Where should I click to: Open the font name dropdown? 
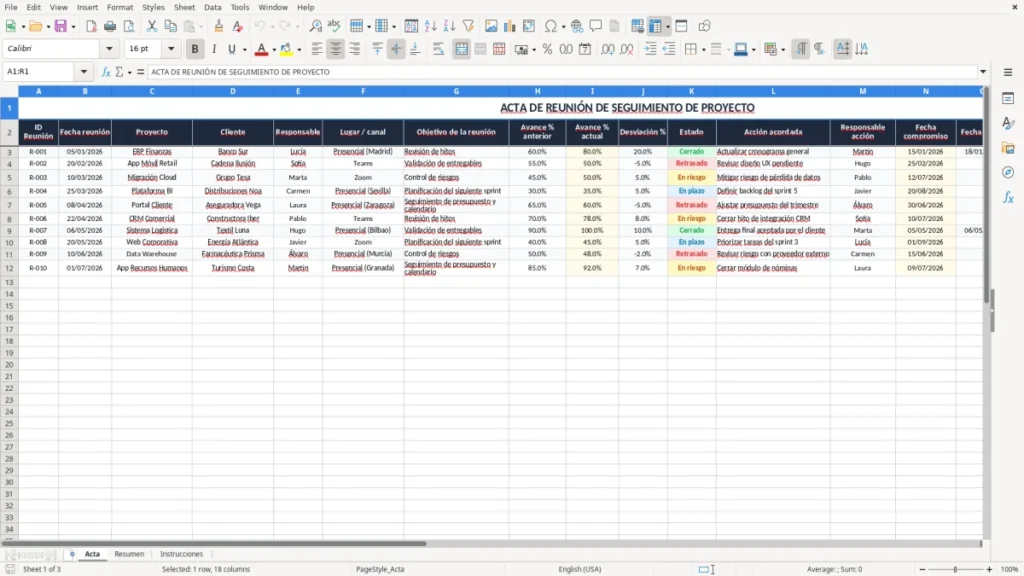pyautogui.click(x=109, y=48)
